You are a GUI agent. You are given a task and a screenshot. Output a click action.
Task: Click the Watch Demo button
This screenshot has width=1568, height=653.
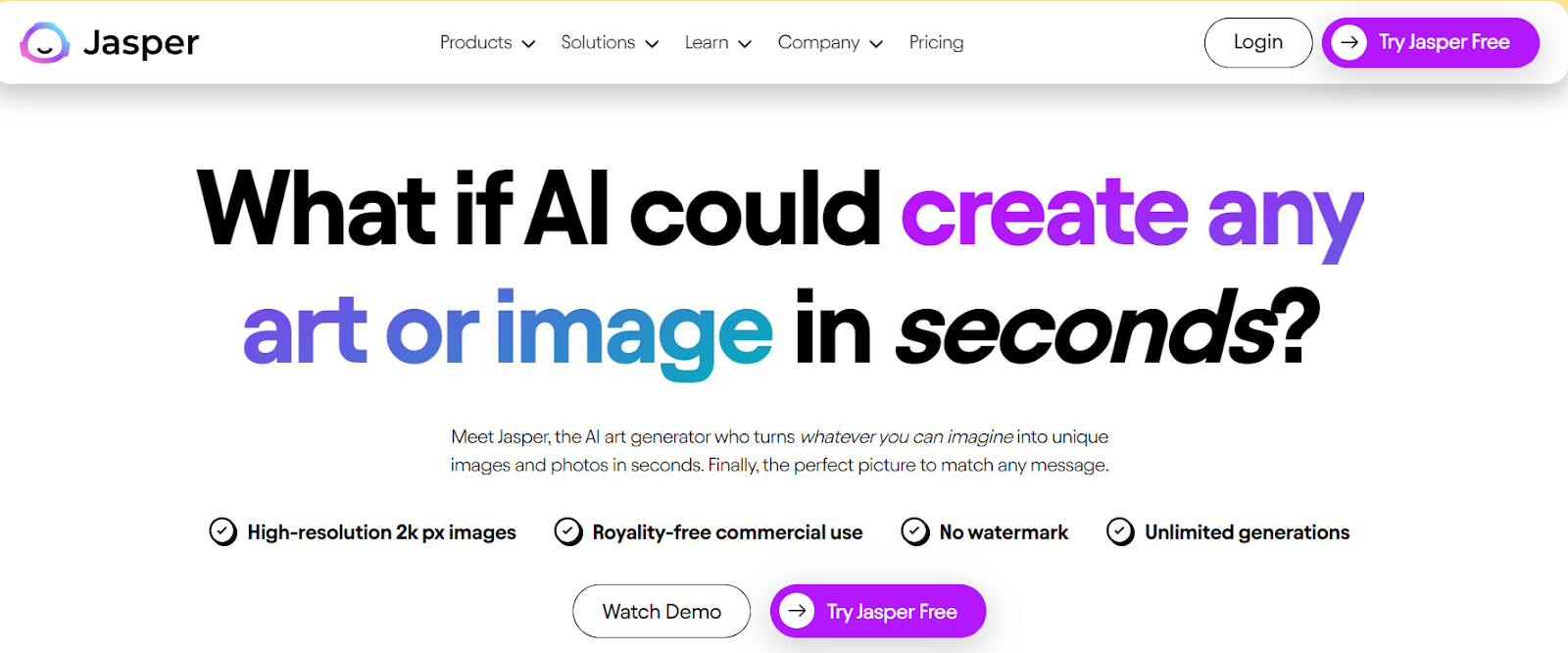pos(661,611)
